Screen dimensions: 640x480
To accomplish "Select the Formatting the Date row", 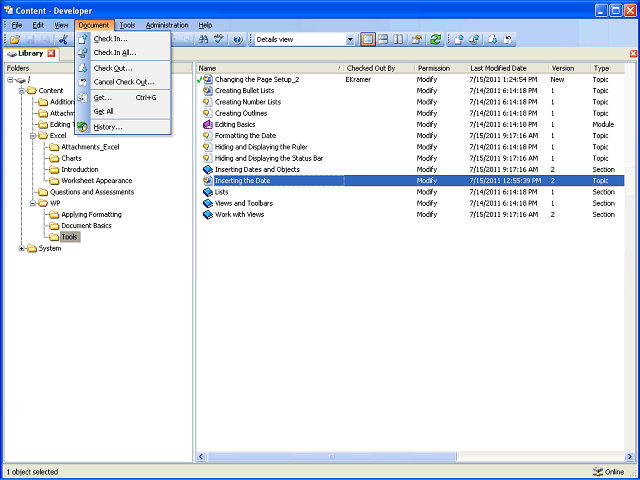I will [x=410, y=136].
